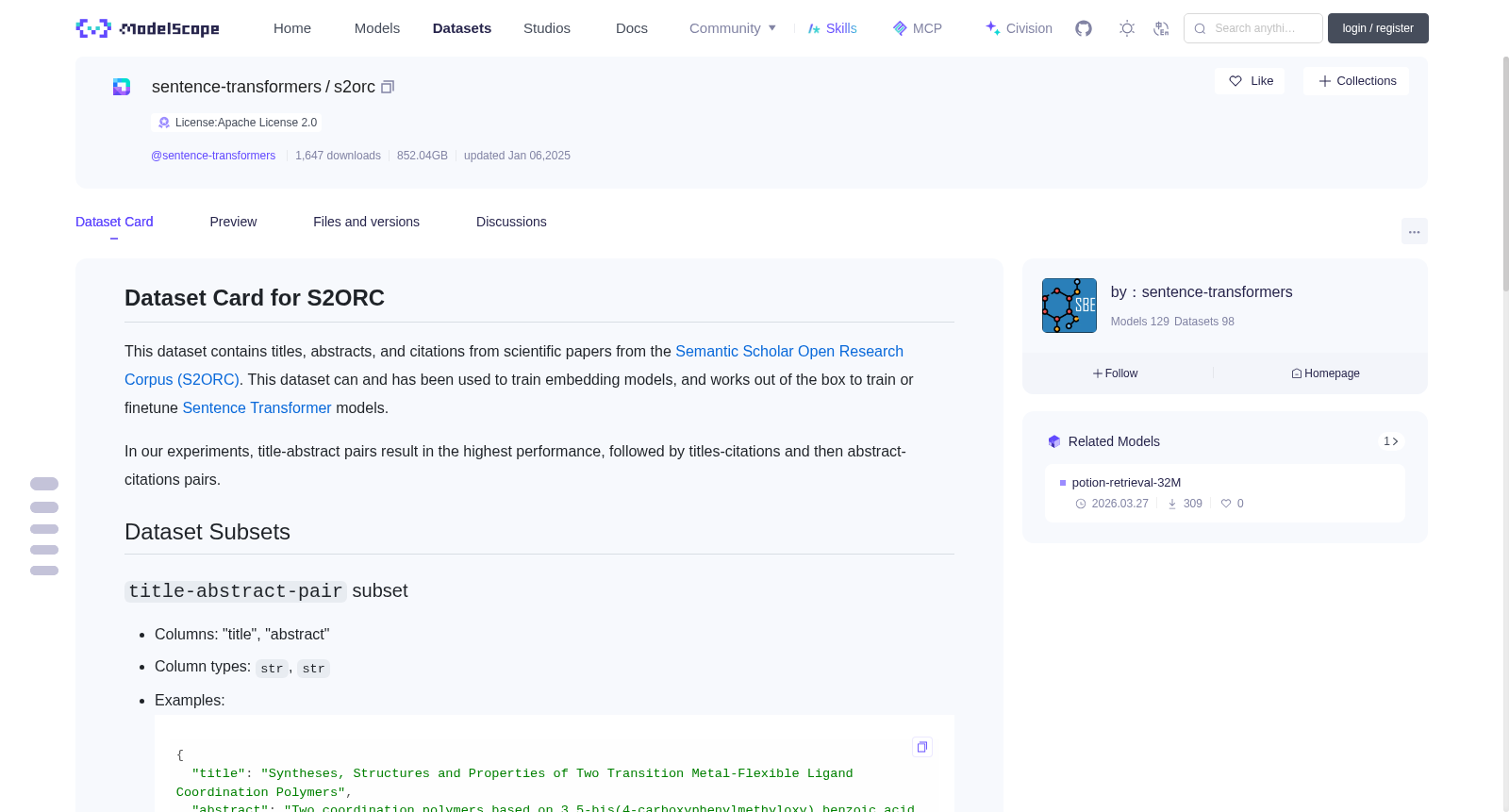Like this dataset

pyautogui.click(x=1250, y=81)
